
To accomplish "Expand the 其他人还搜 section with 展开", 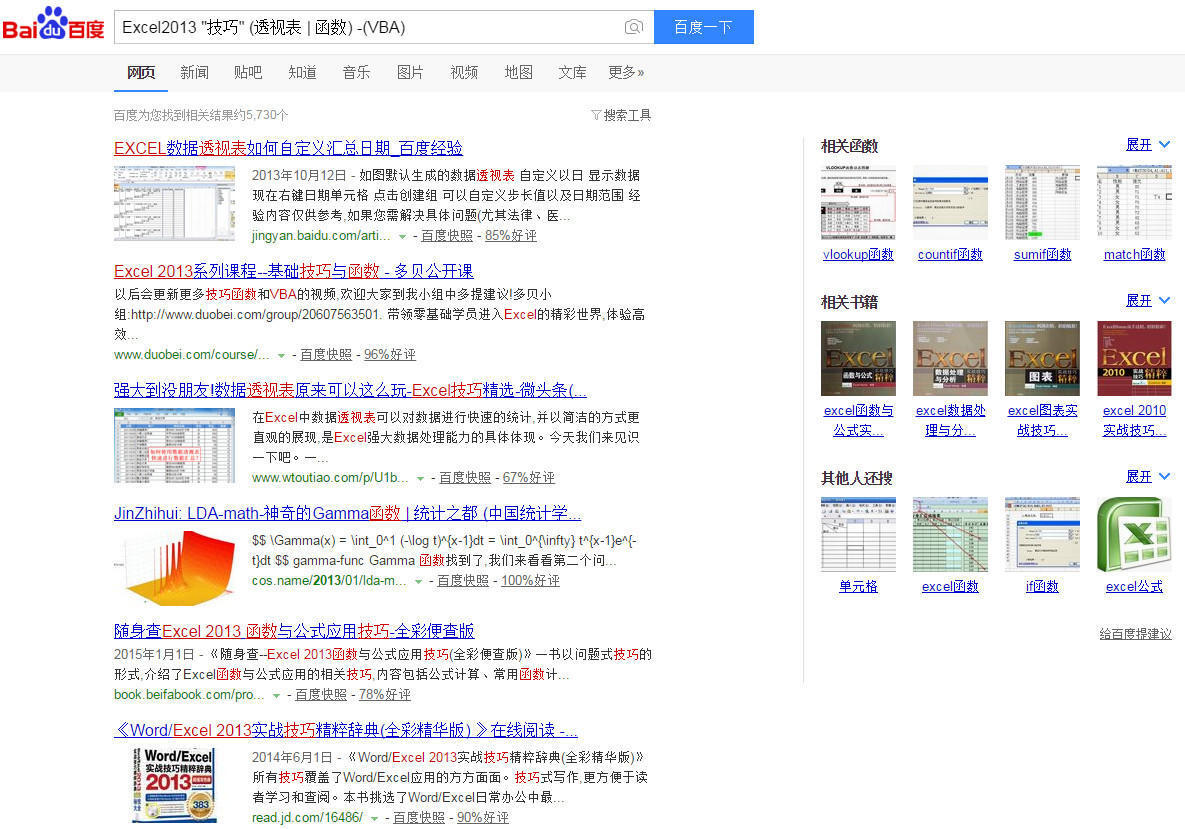I will point(1147,477).
